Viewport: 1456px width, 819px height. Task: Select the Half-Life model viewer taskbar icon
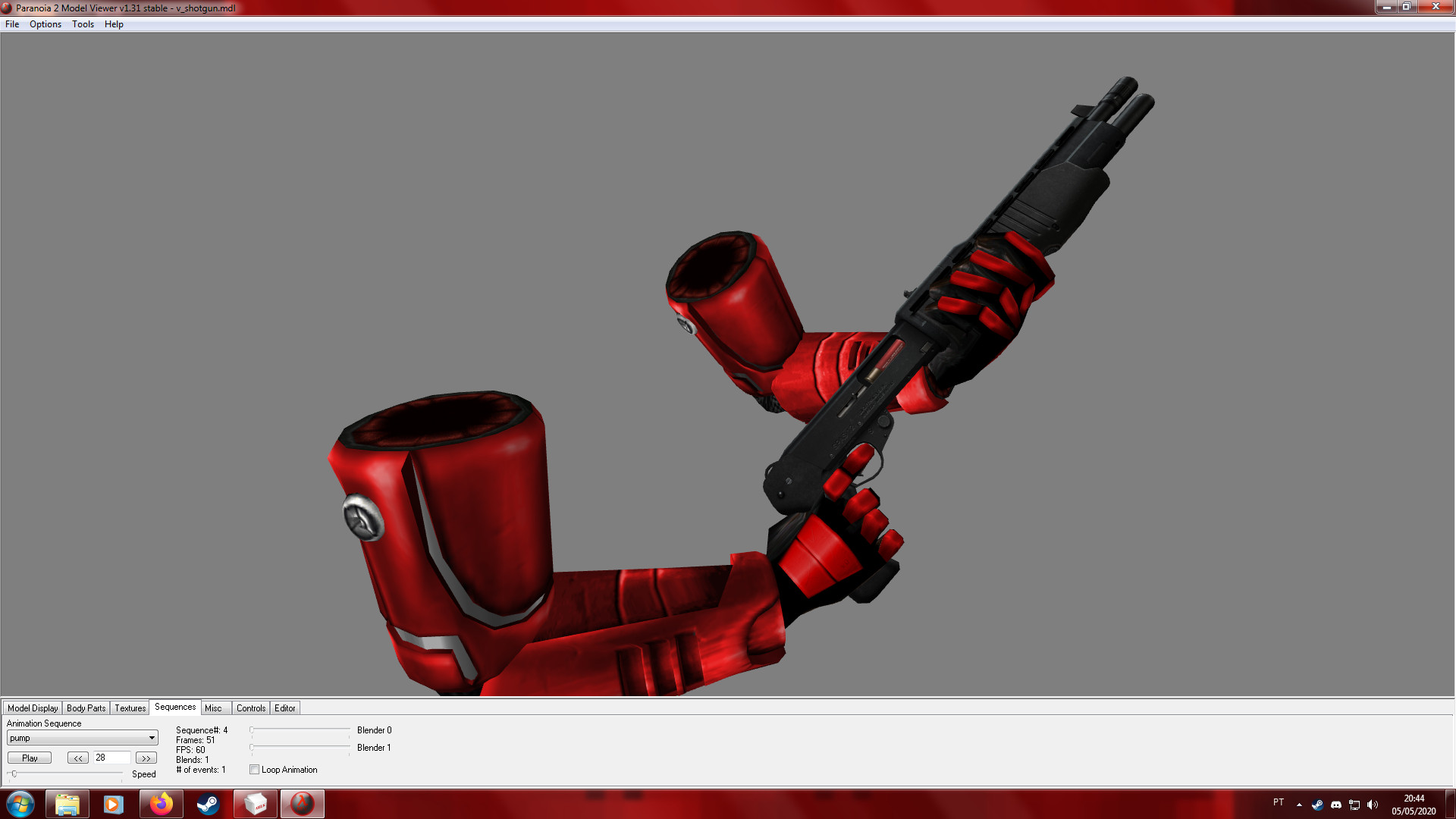pyautogui.click(x=302, y=803)
